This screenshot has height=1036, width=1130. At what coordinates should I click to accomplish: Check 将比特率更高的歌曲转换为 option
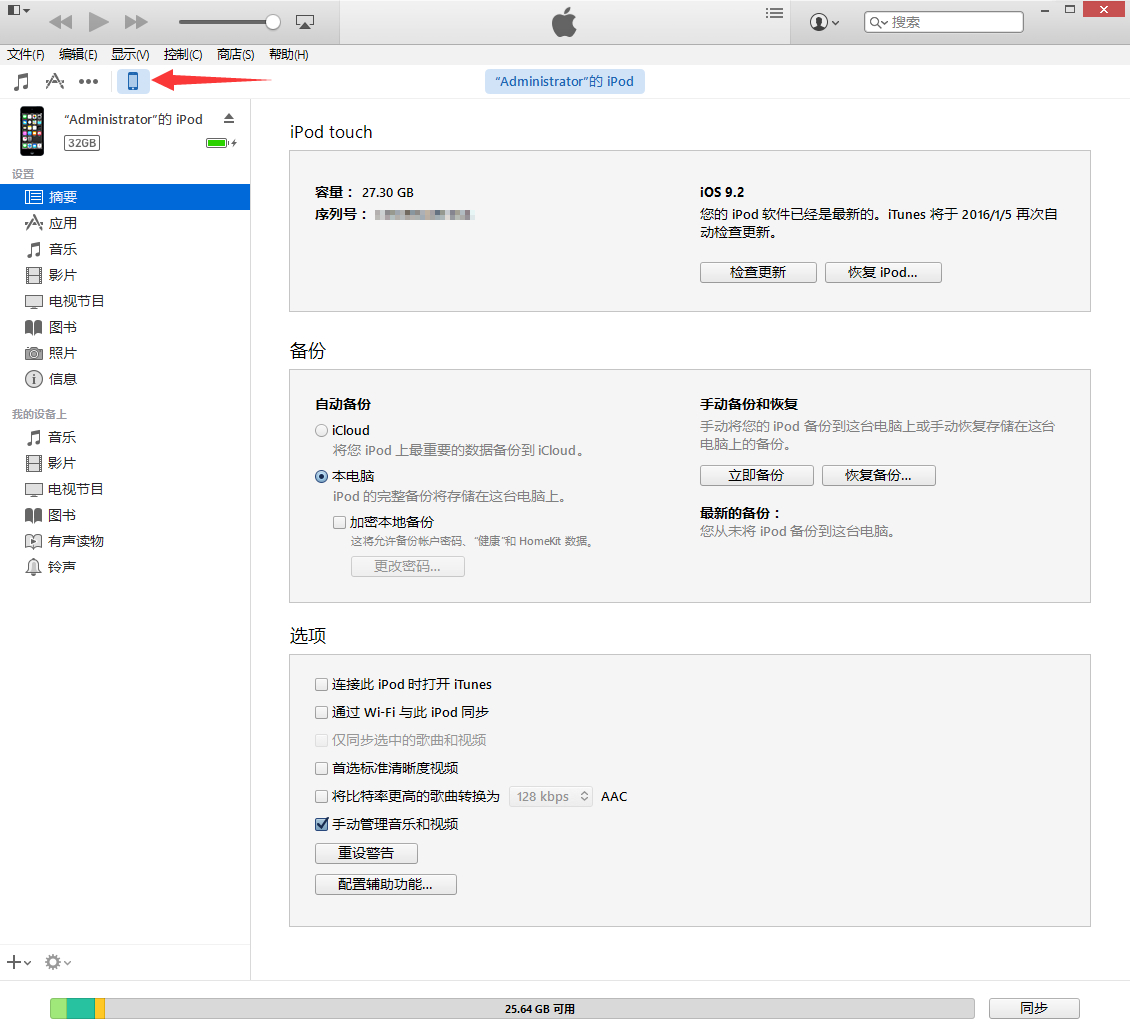321,796
